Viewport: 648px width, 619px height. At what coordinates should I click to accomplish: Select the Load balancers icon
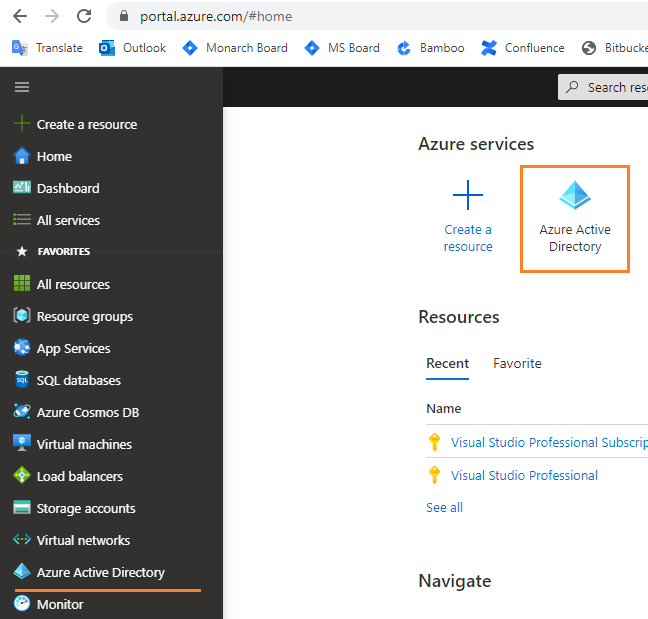pos(21,476)
